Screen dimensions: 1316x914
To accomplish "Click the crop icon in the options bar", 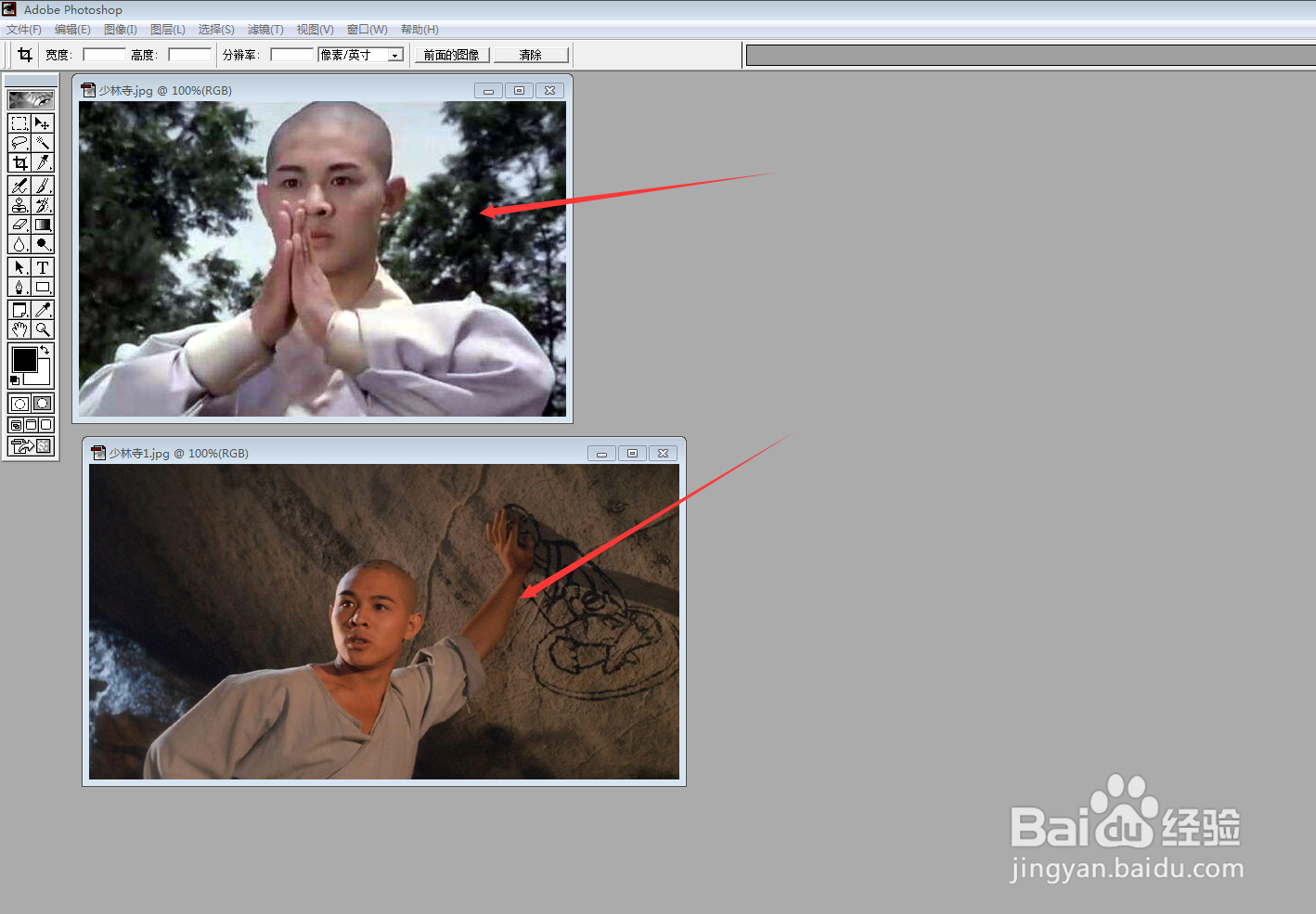I will pyautogui.click(x=25, y=55).
